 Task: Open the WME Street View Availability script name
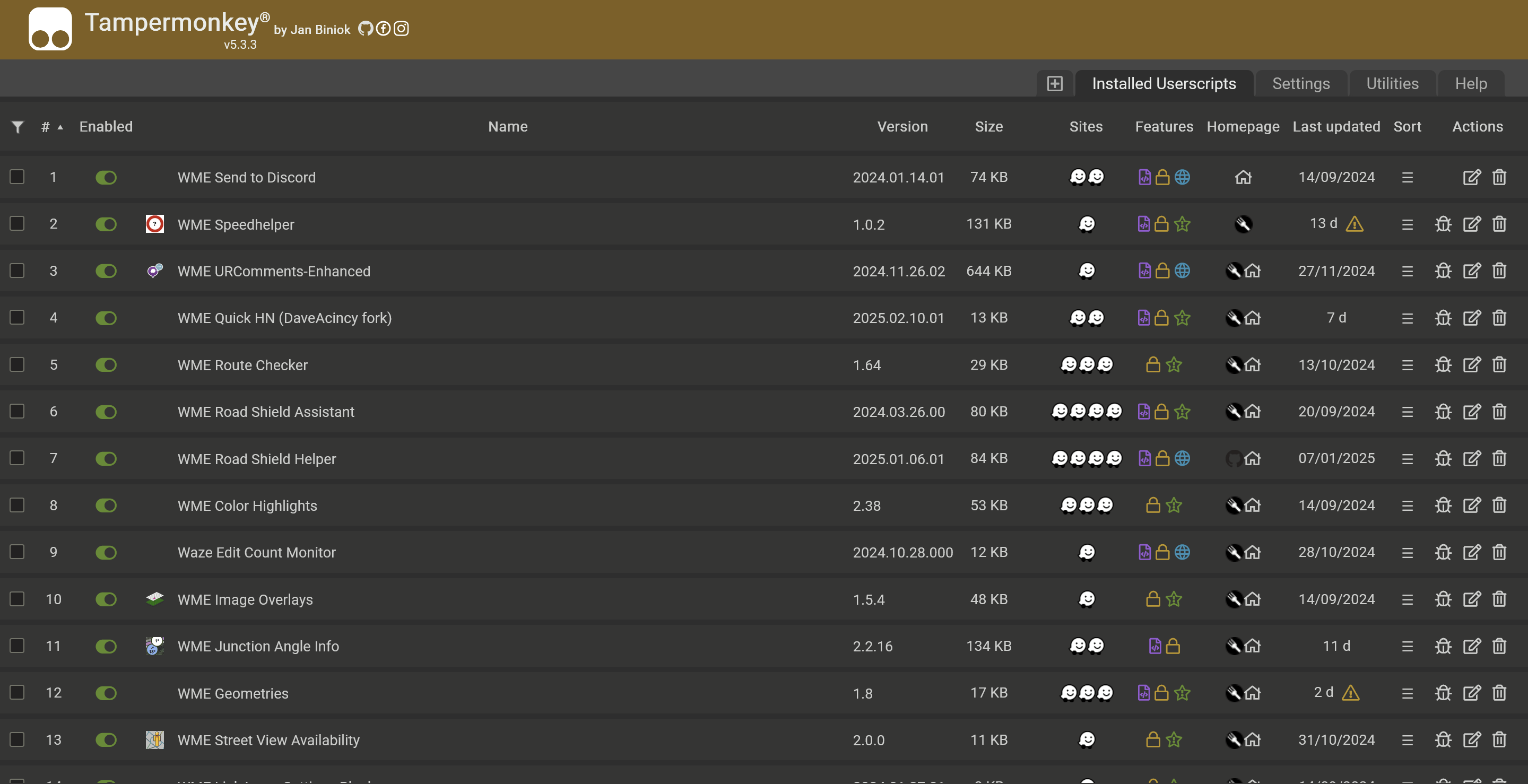coord(268,740)
